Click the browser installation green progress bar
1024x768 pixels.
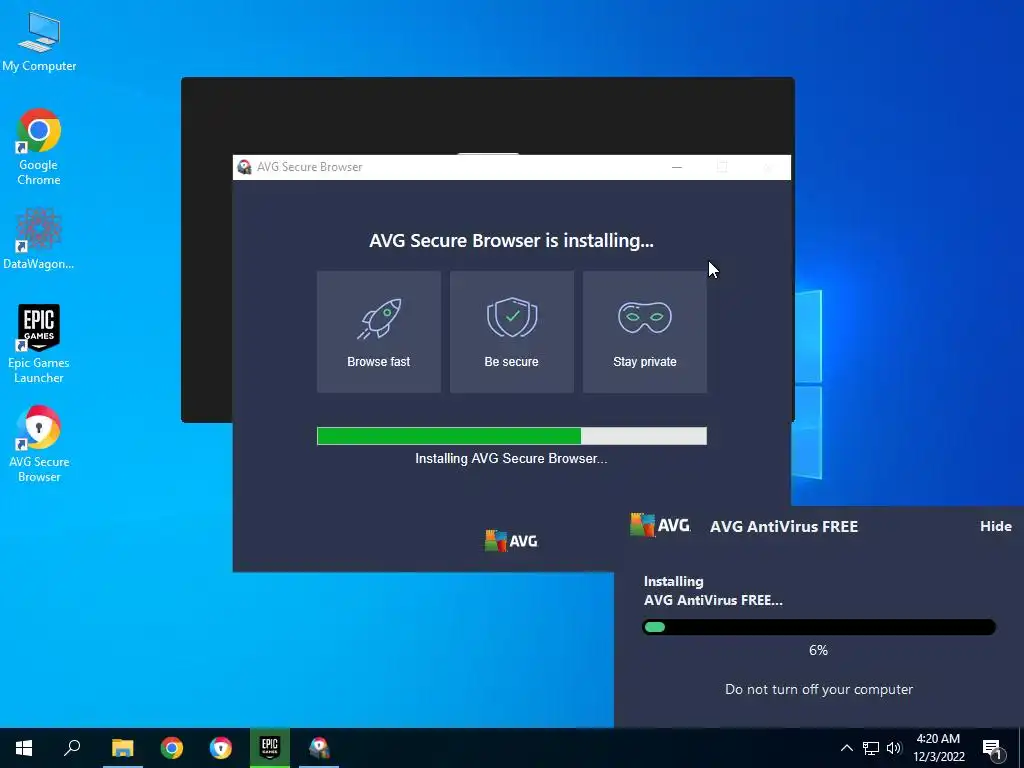coord(511,436)
